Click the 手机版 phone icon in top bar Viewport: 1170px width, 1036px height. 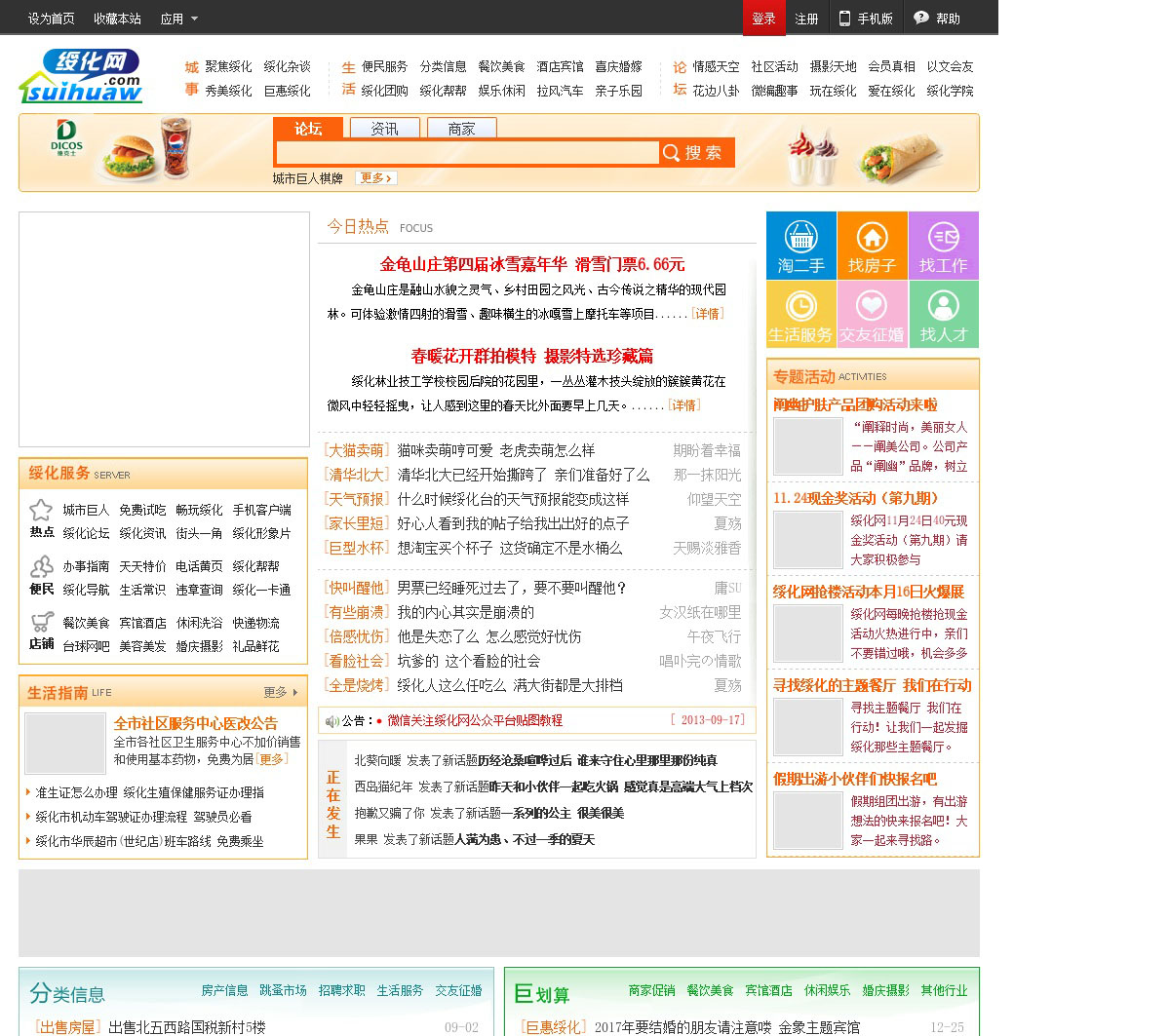coord(844,19)
